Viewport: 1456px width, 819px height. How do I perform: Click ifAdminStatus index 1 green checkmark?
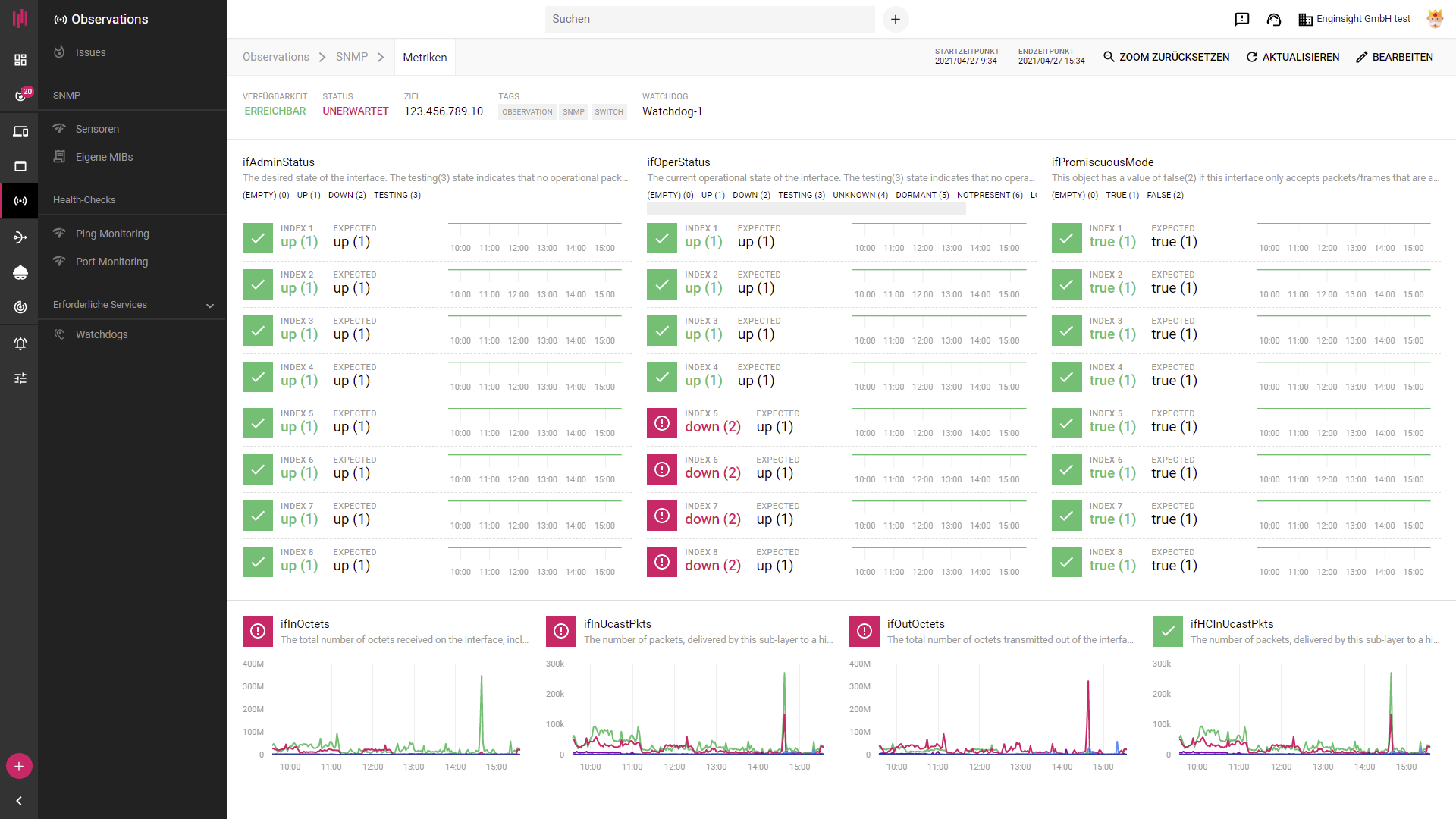(258, 238)
